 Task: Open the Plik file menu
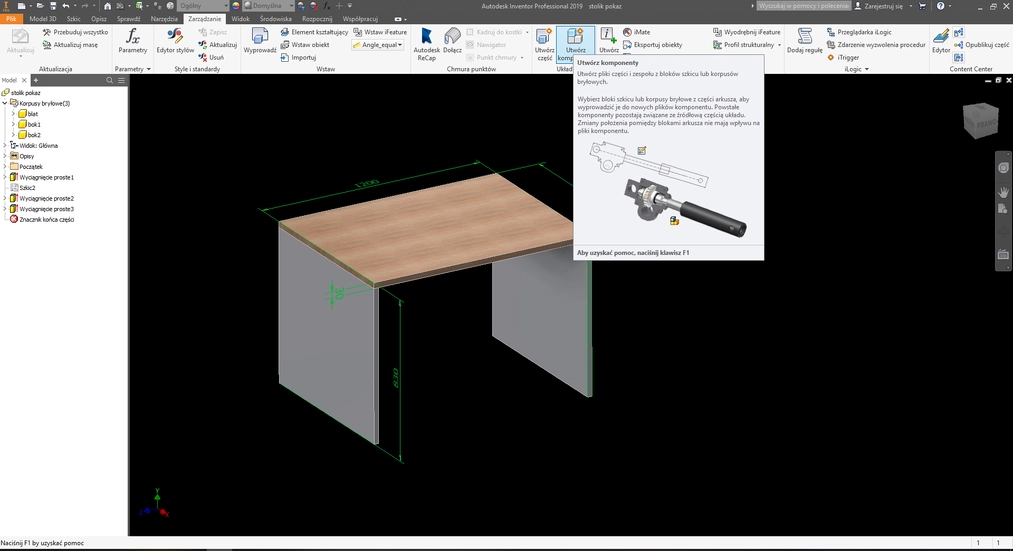11,19
